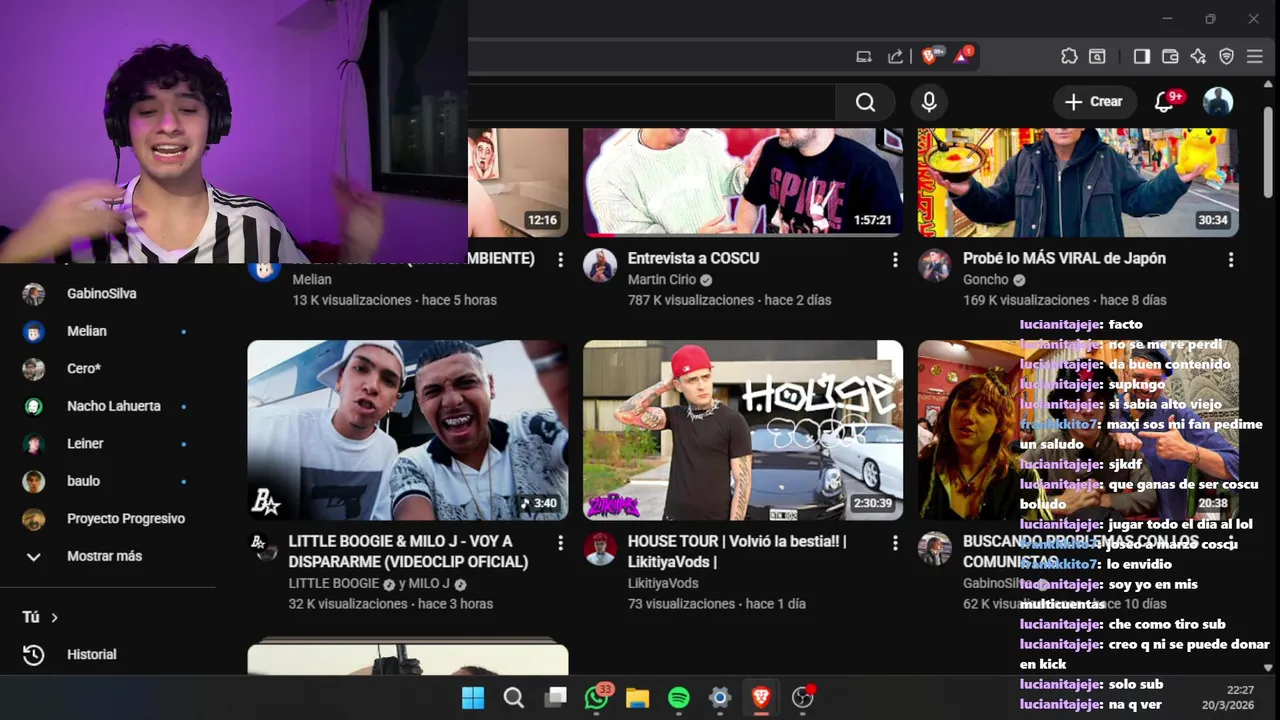Screen dimensions: 1280x720
Task: Click the Crear button
Action: [x=1094, y=102]
